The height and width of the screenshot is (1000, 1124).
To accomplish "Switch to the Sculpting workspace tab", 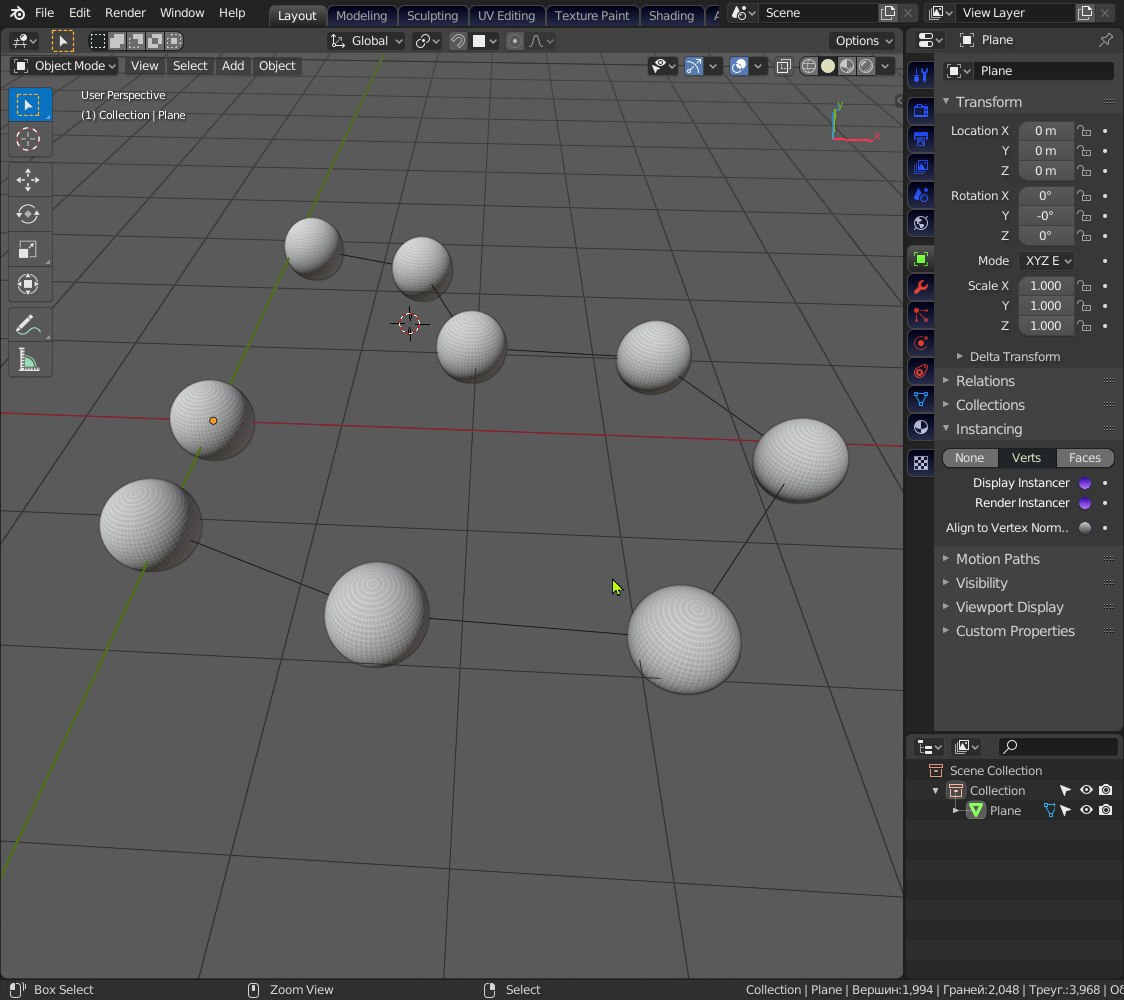I will tap(432, 15).
